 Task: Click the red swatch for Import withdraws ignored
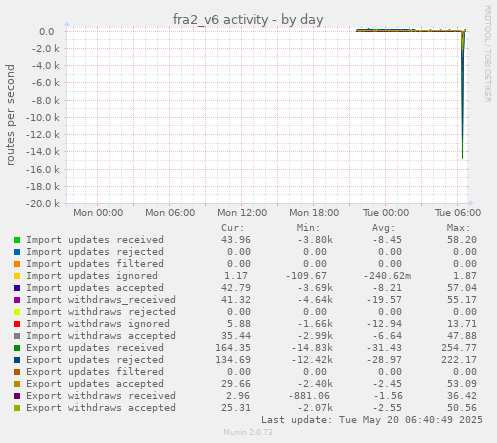pos(17,324)
